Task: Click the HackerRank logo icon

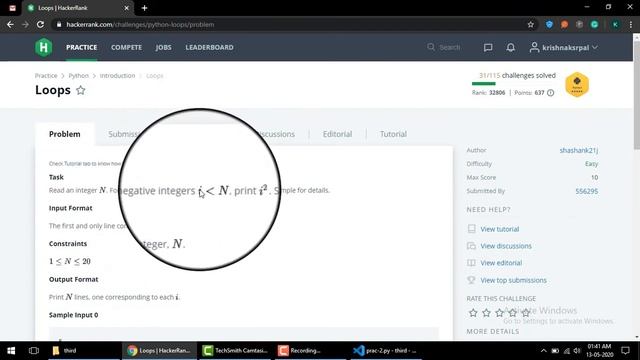Action: coord(44,47)
